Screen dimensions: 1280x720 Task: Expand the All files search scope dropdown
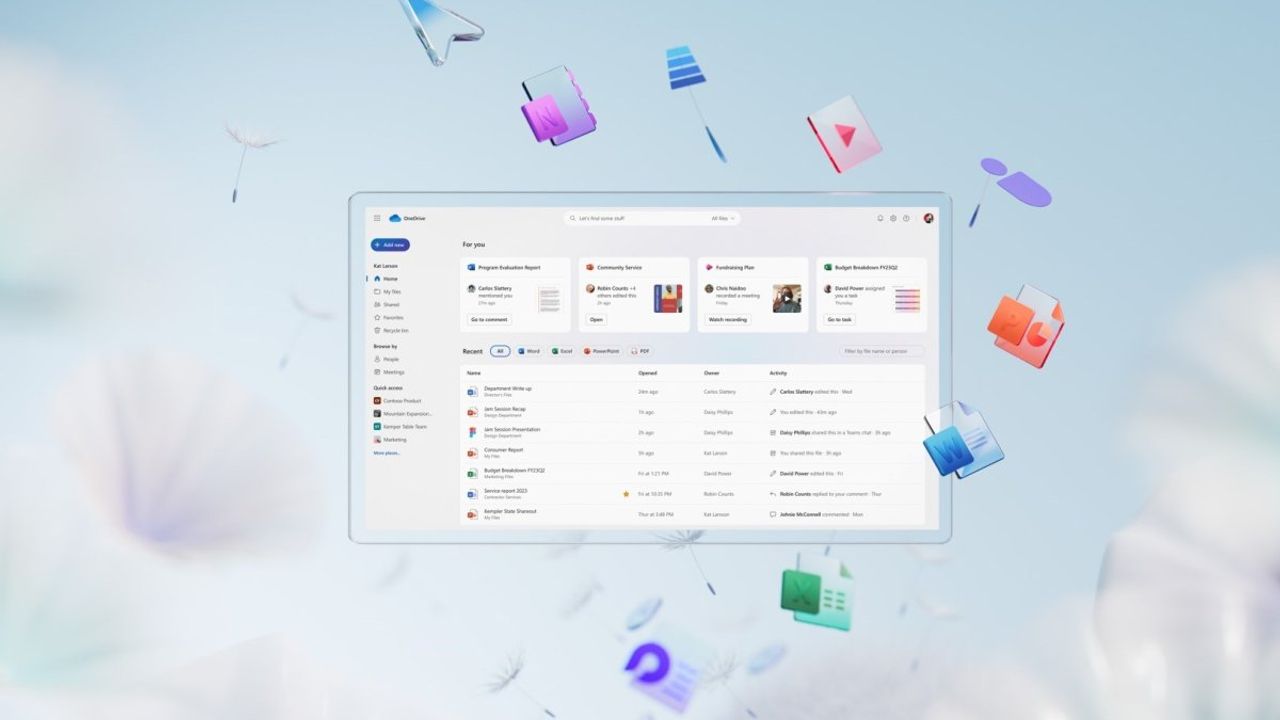[723, 218]
